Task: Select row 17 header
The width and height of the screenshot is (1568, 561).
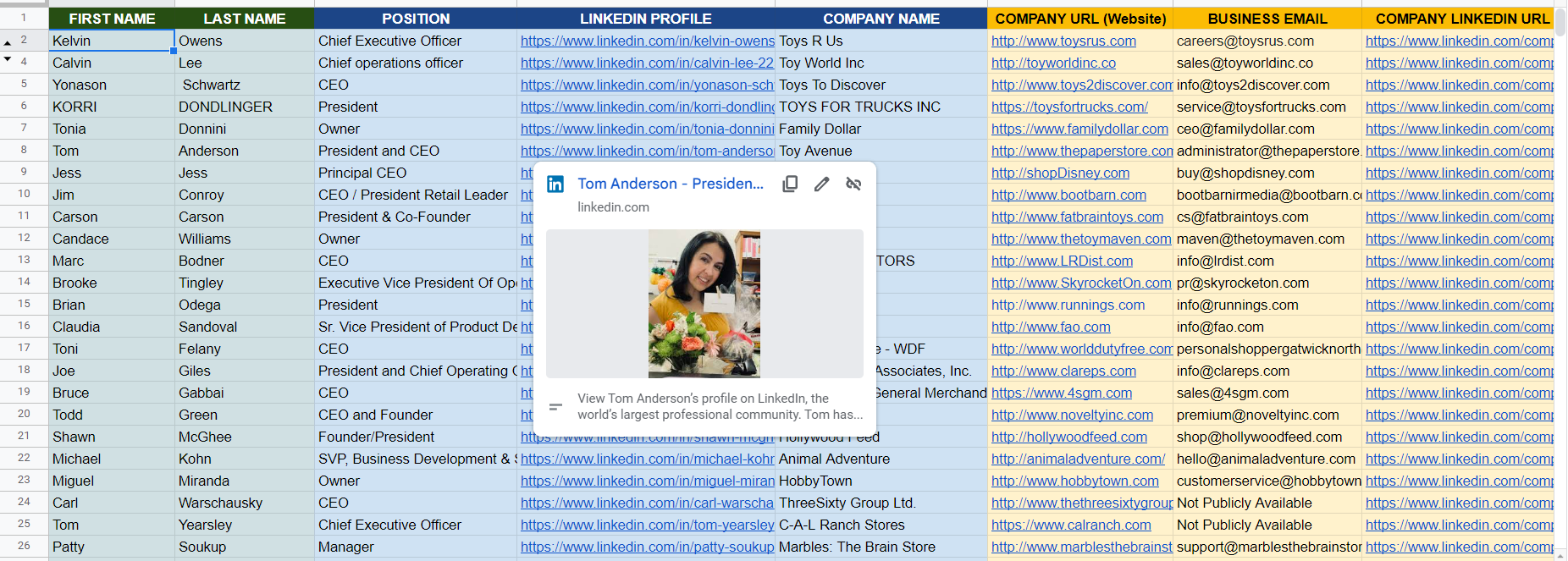Action: tap(24, 349)
